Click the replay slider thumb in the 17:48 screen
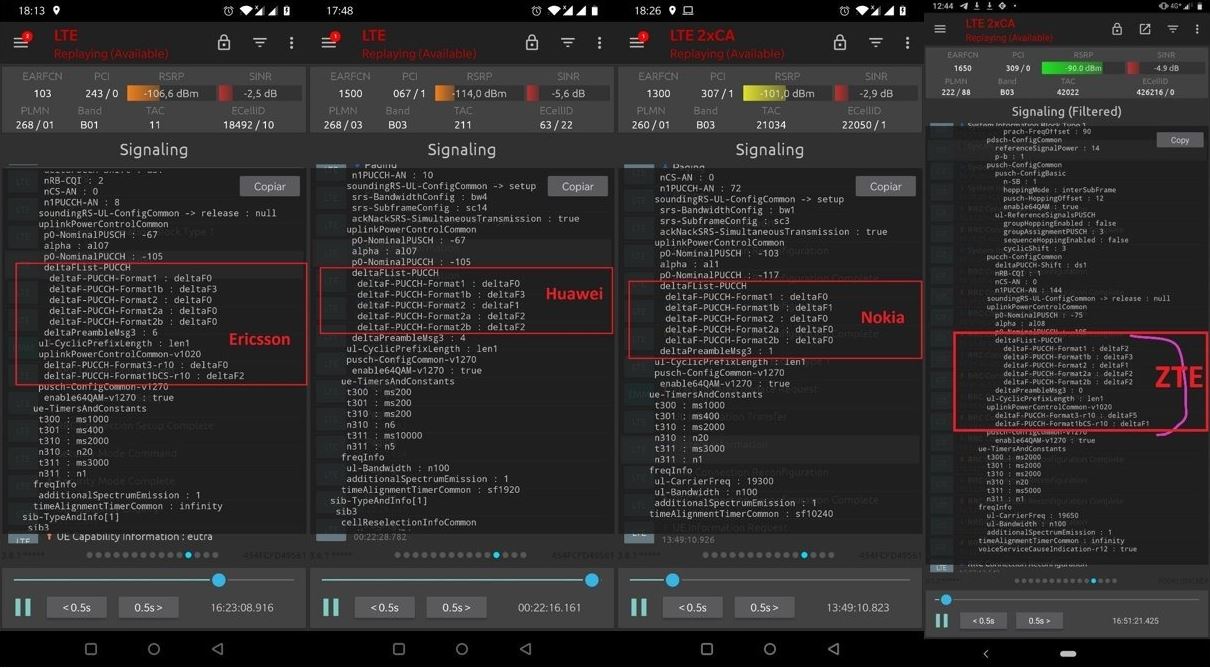The image size is (1210, 668). [592, 580]
